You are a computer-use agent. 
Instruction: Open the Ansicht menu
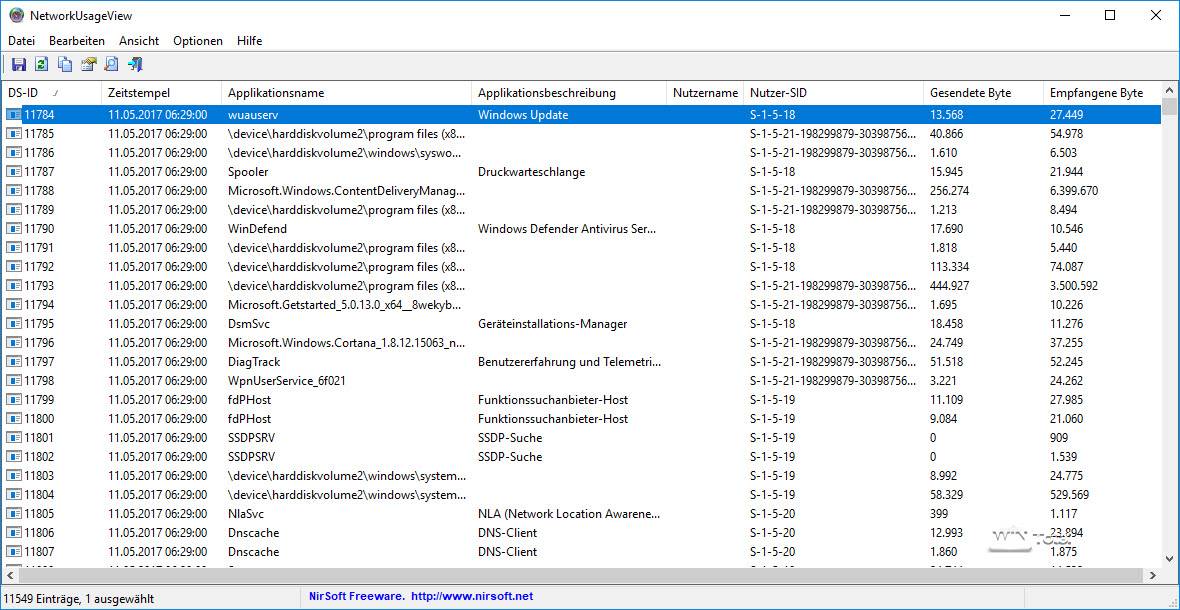tap(139, 41)
